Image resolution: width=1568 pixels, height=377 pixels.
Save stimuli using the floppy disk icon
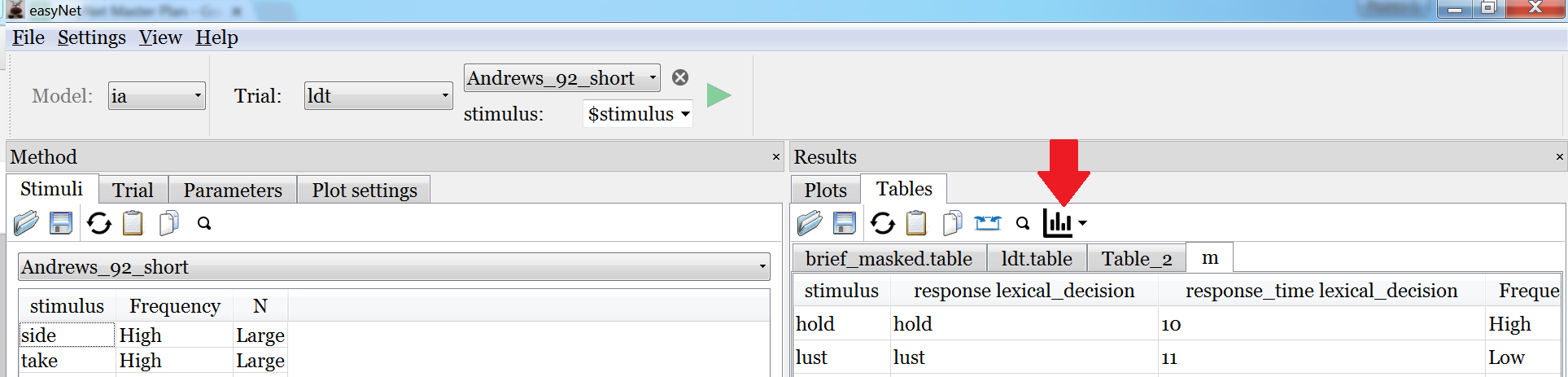(x=61, y=223)
